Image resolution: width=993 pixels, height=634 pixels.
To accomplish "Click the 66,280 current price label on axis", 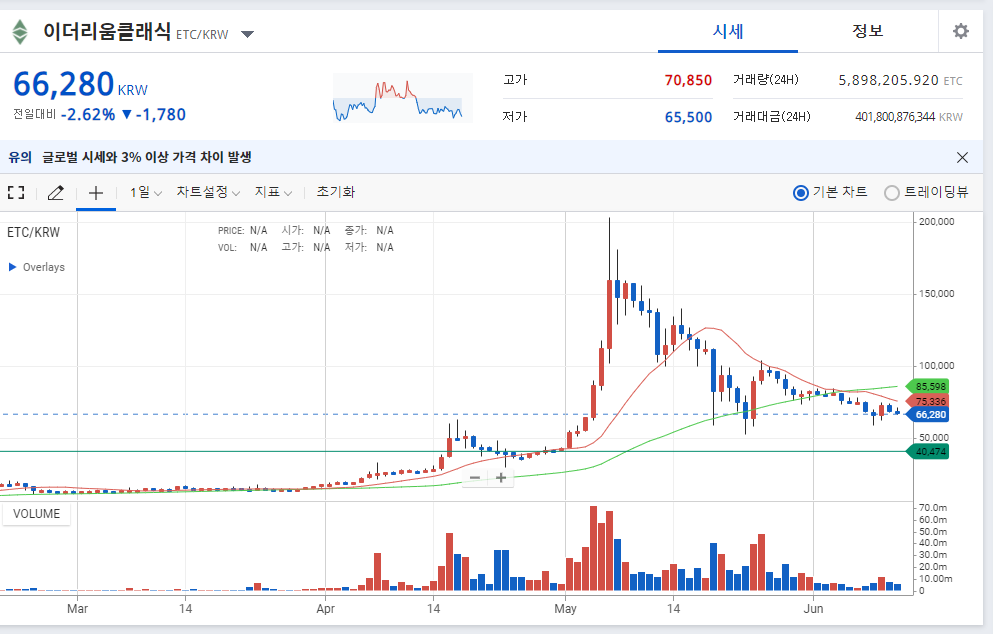I will [x=928, y=415].
